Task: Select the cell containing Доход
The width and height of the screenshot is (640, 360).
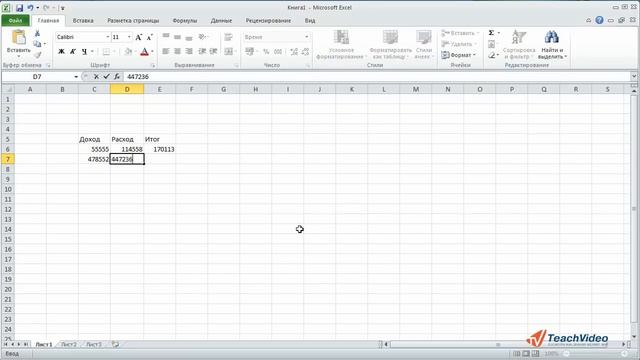Action: pyautogui.click(x=94, y=139)
